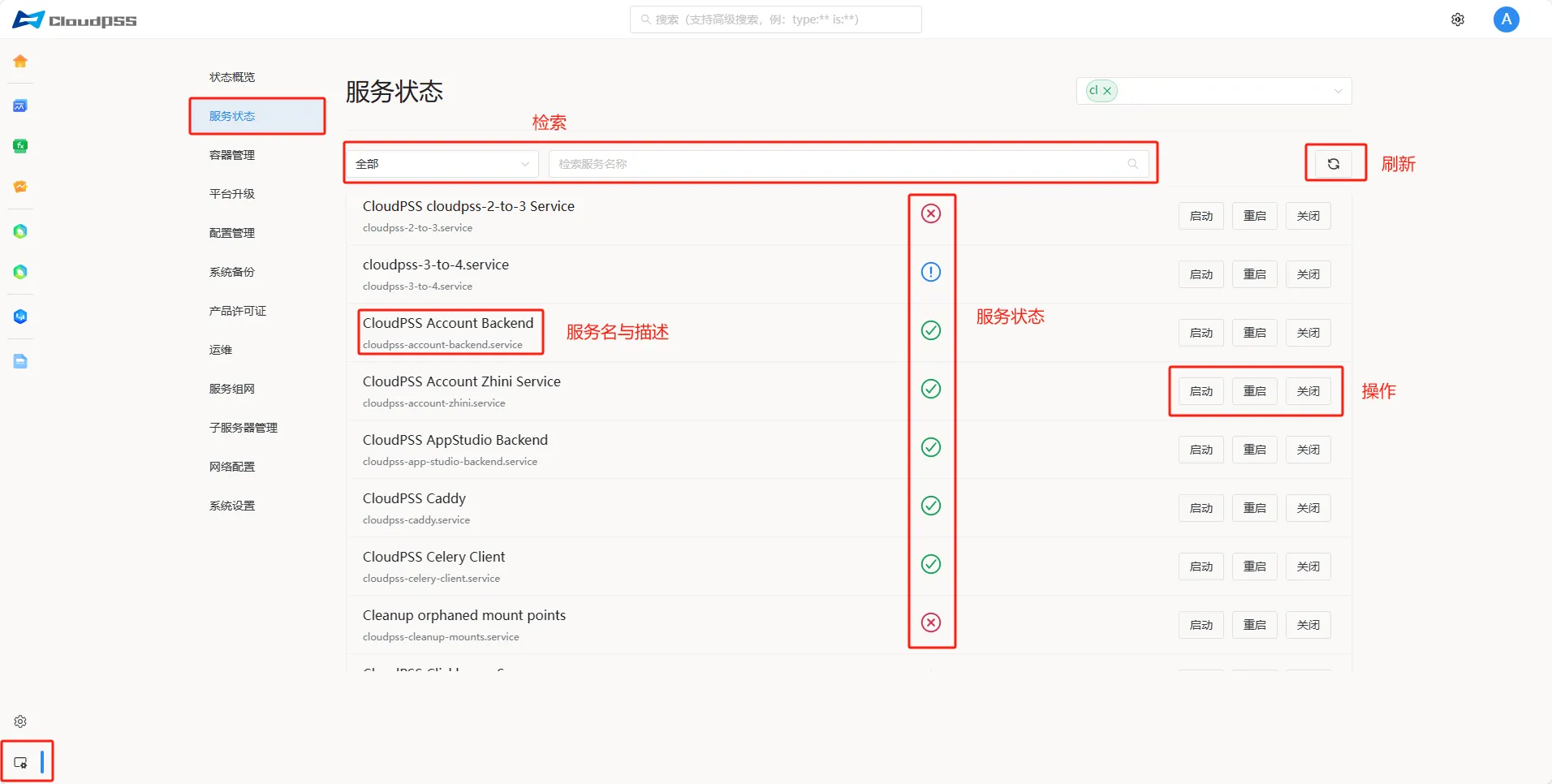Open 产品许可证 menu item
The image size is (1552, 784).
pos(238,311)
